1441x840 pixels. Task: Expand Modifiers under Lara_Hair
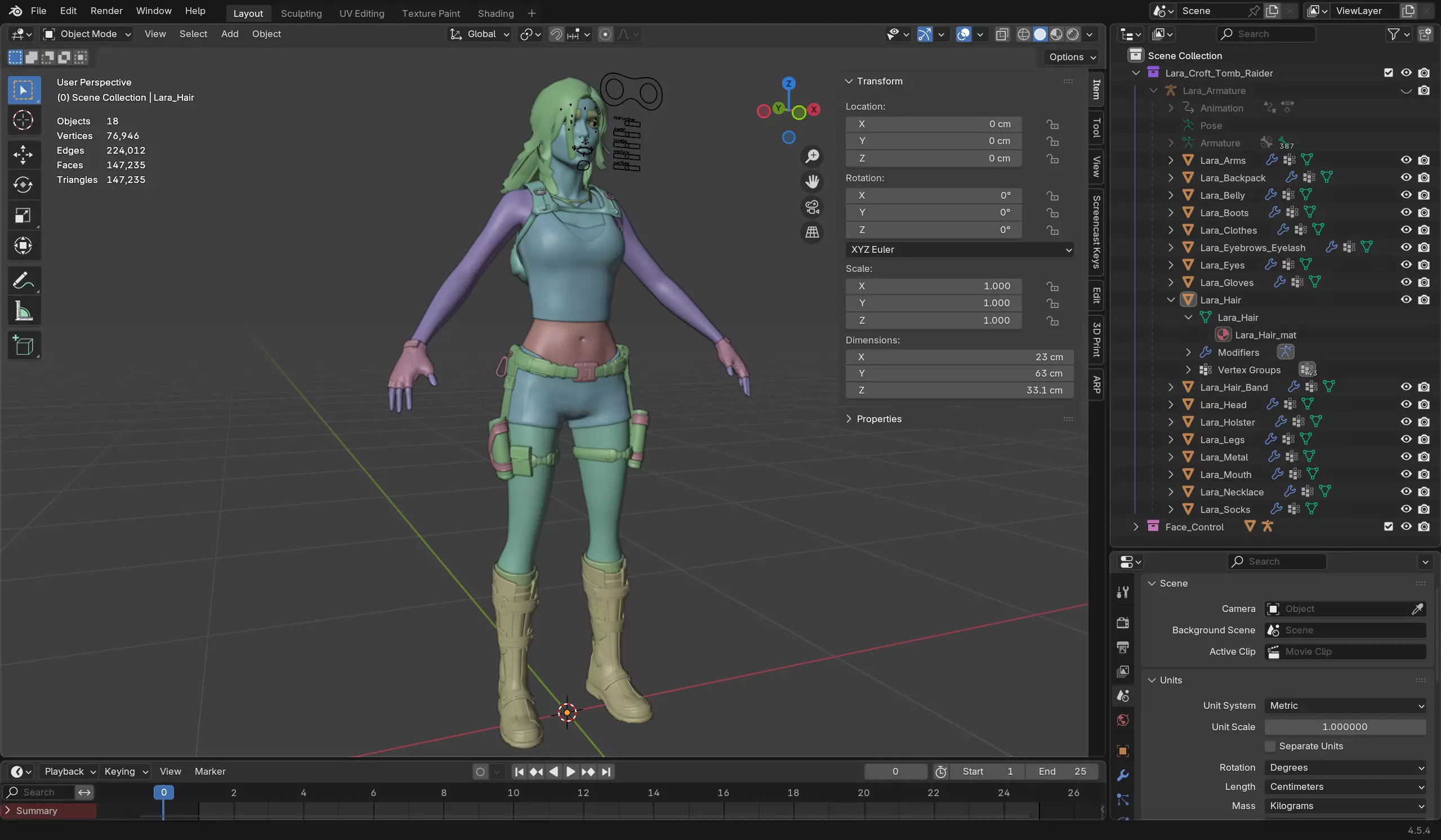(x=1188, y=353)
